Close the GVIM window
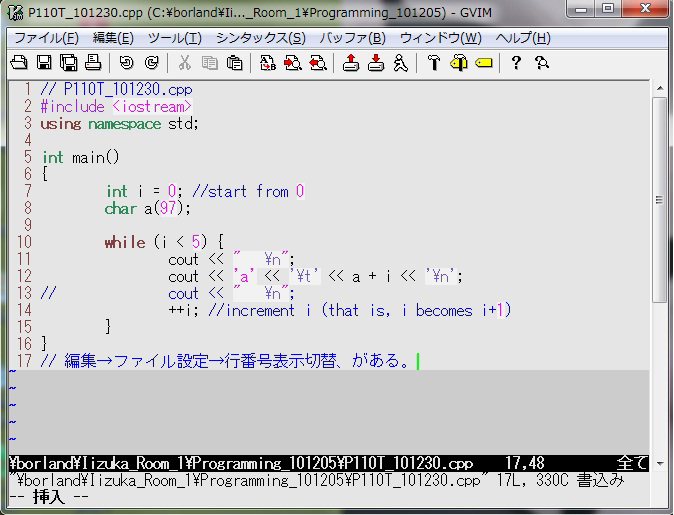Viewport: 674px width, 515px height. click(645, 8)
